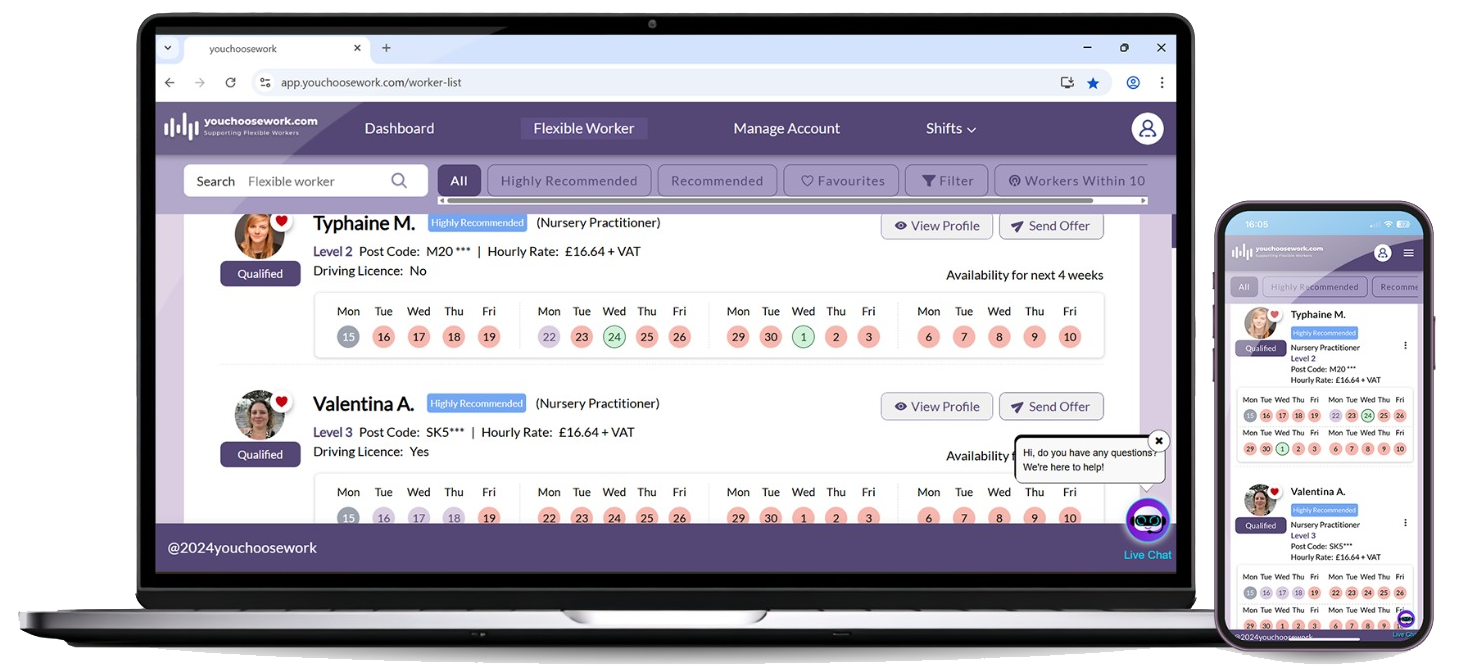1458x665 pixels.
Task: Tap the All tab on the phone
Action: [x=1244, y=287]
